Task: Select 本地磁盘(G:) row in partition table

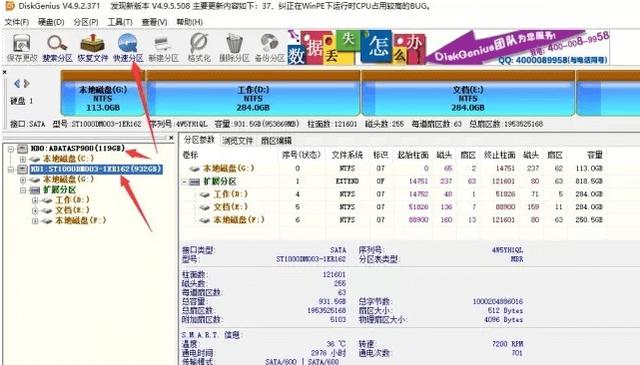Action: click(393, 168)
